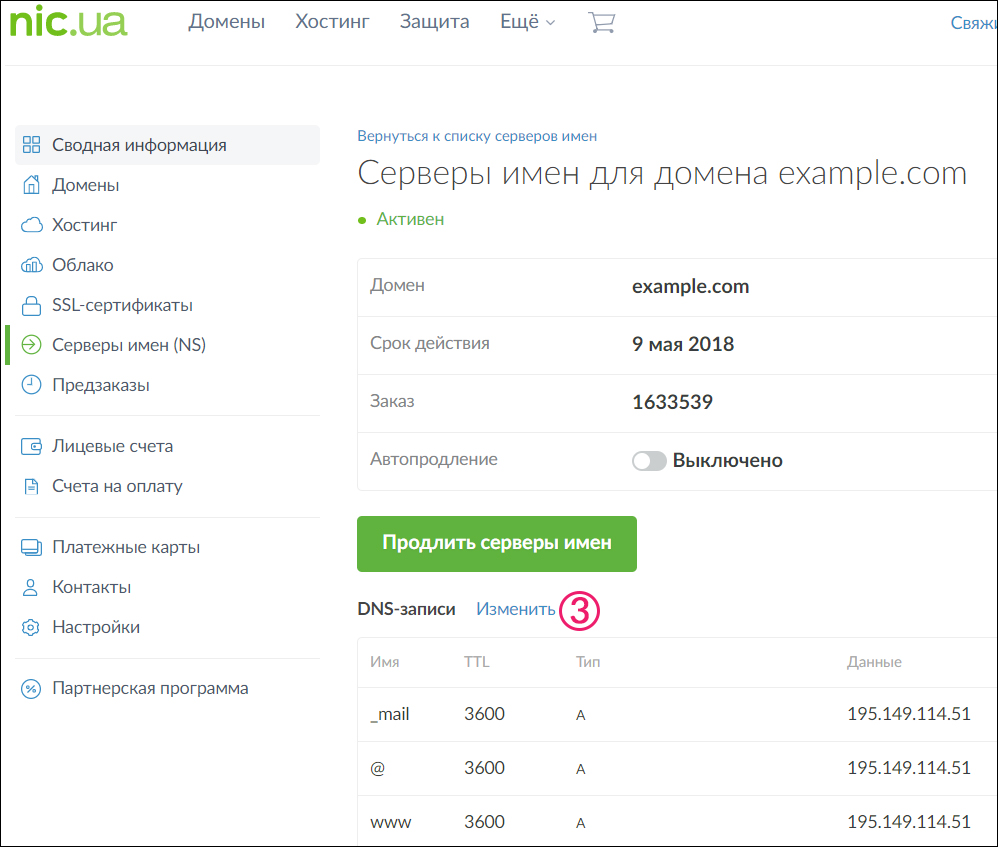Viewport: 998px width, 847px height.
Task: Click the shopping cart icon
Action: 601,22
